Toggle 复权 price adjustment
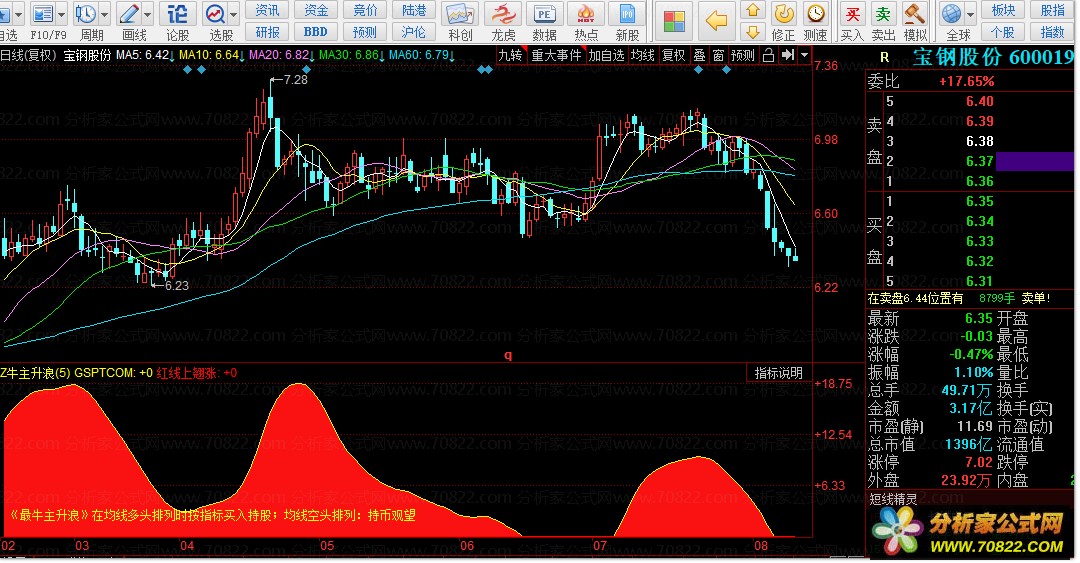The height and width of the screenshot is (563, 1080). point(673,56)
